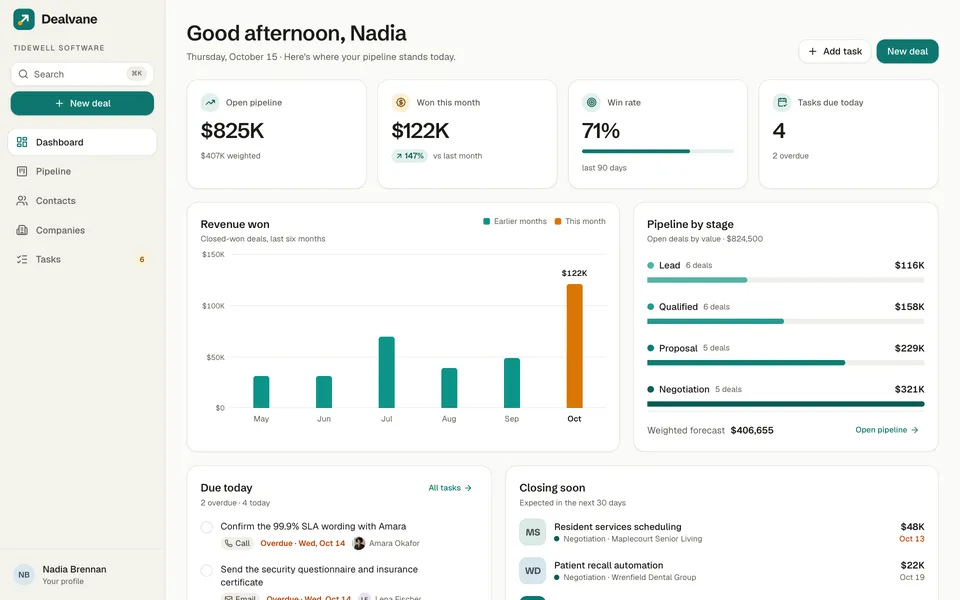
Task: Click the Overdue · Wed, Oct 14 label beside Call
Action: [302, 543]
